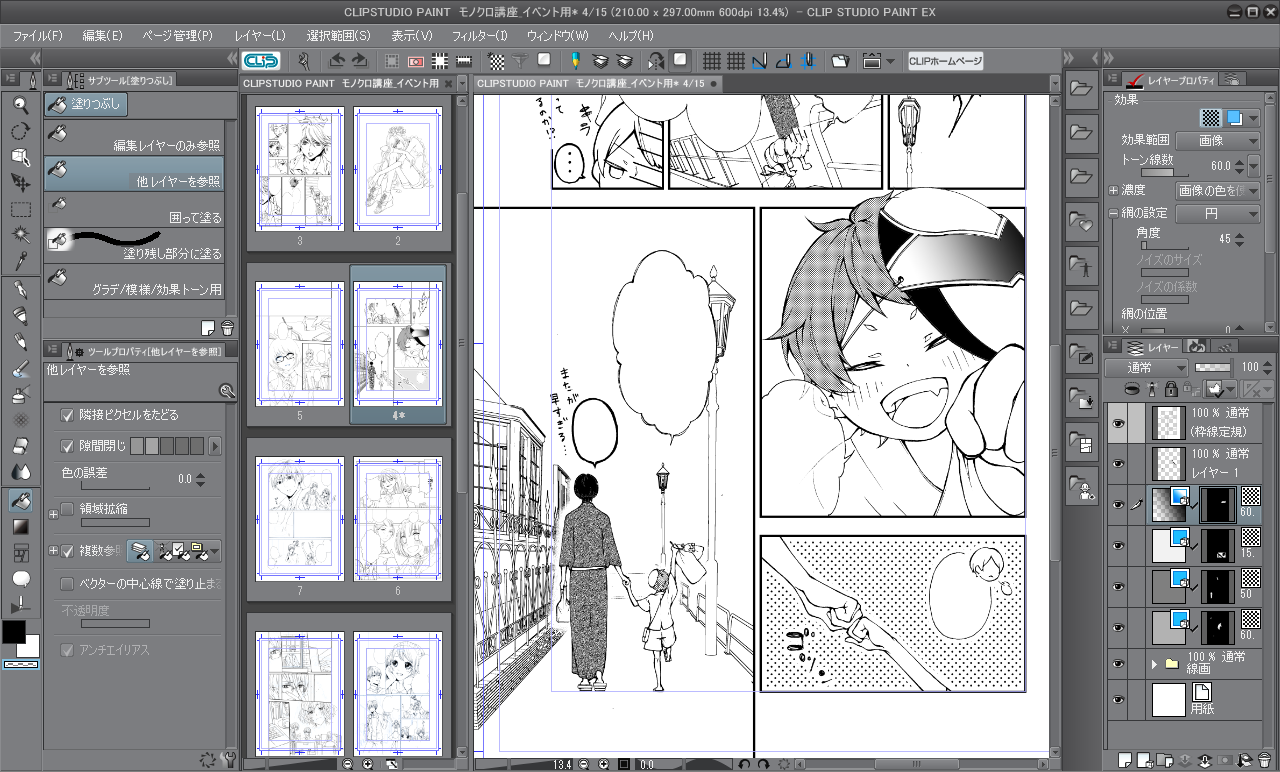Open page 2 thumbnail in the page manager
1280x772 pixels.
(x=398, y=171)
